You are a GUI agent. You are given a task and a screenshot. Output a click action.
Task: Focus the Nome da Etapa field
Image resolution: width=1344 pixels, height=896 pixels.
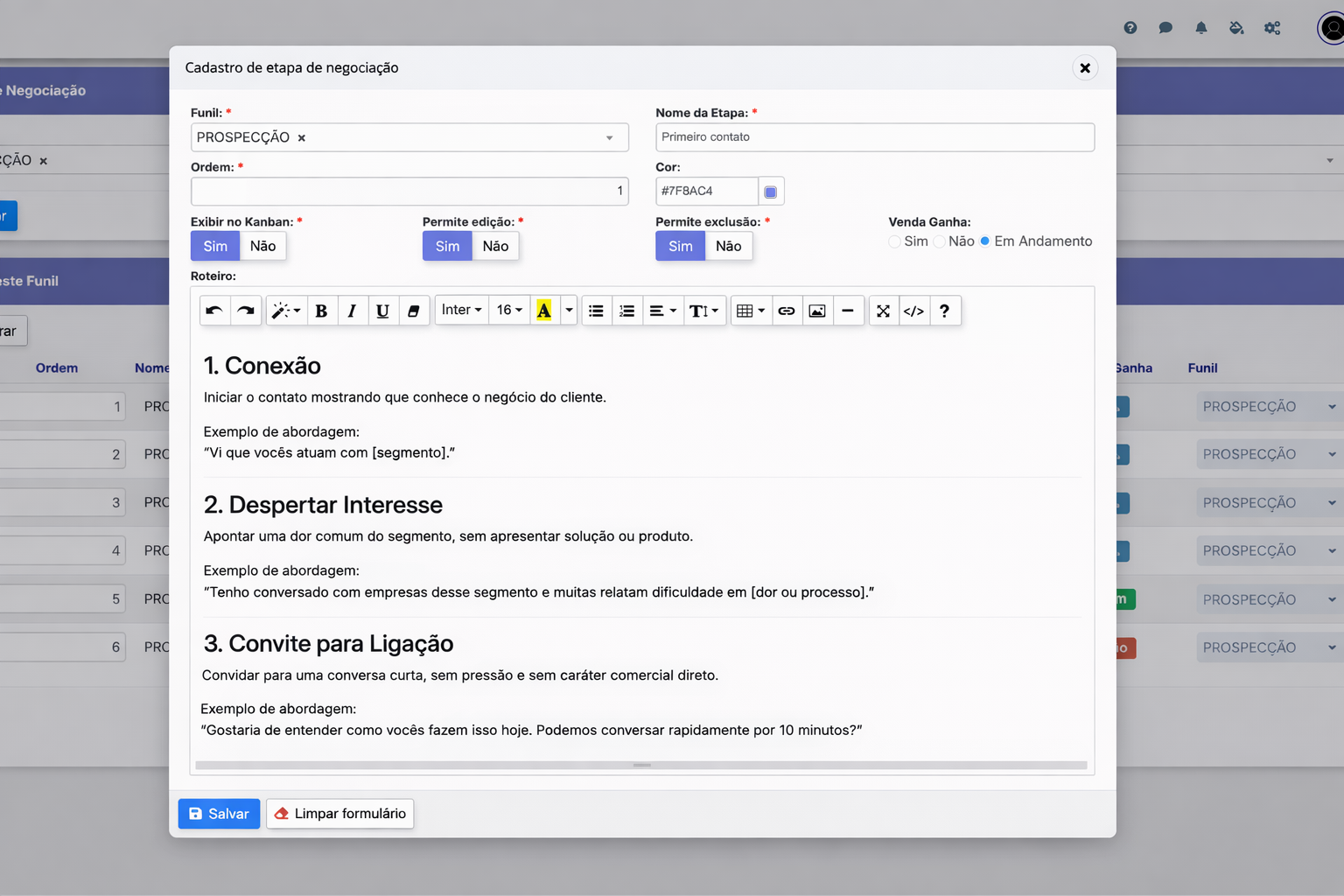875,137
